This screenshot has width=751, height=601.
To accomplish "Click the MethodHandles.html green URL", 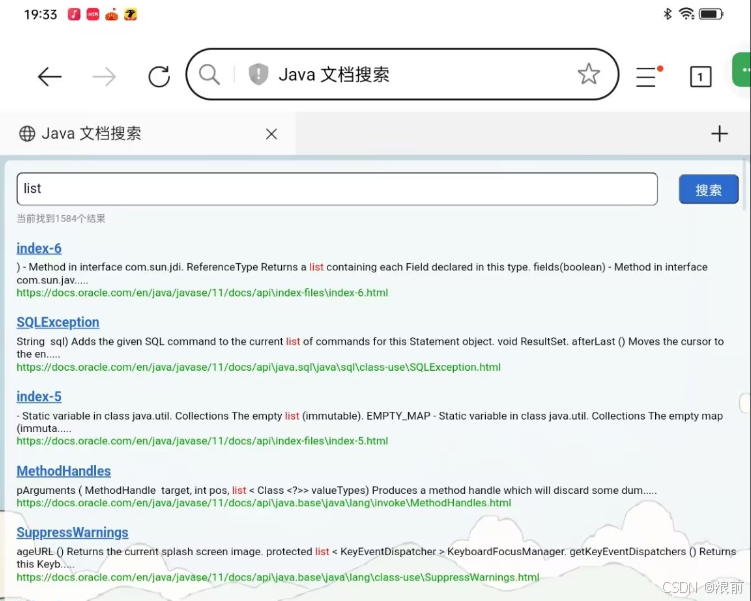I will (264, 503).
